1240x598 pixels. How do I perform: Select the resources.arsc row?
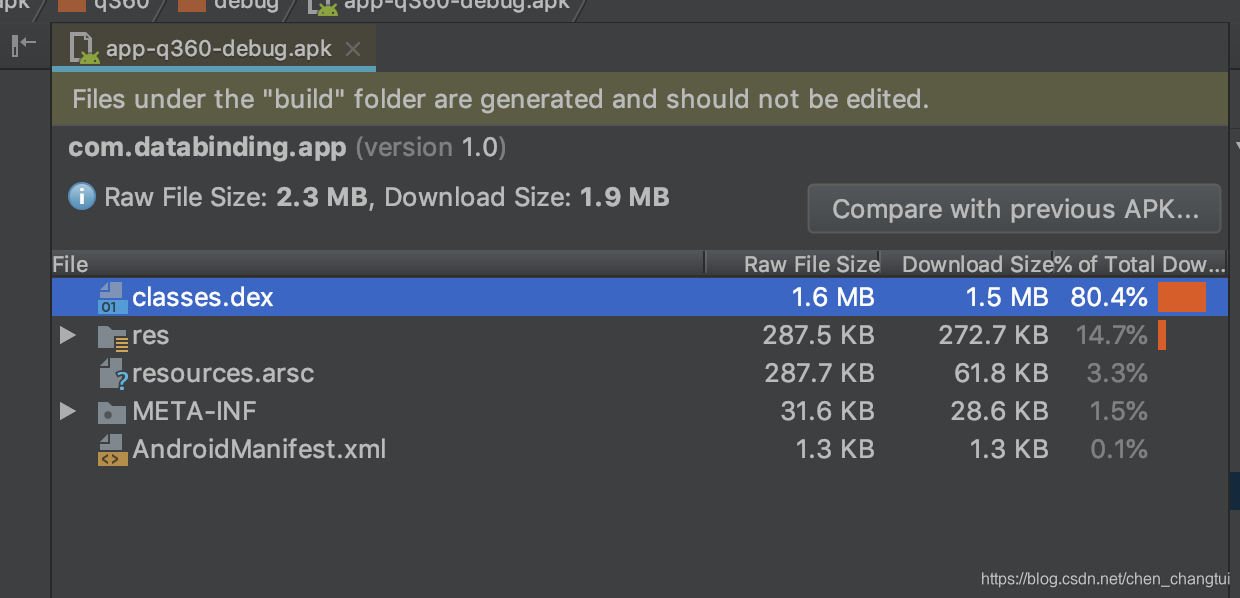coord(639,374)
